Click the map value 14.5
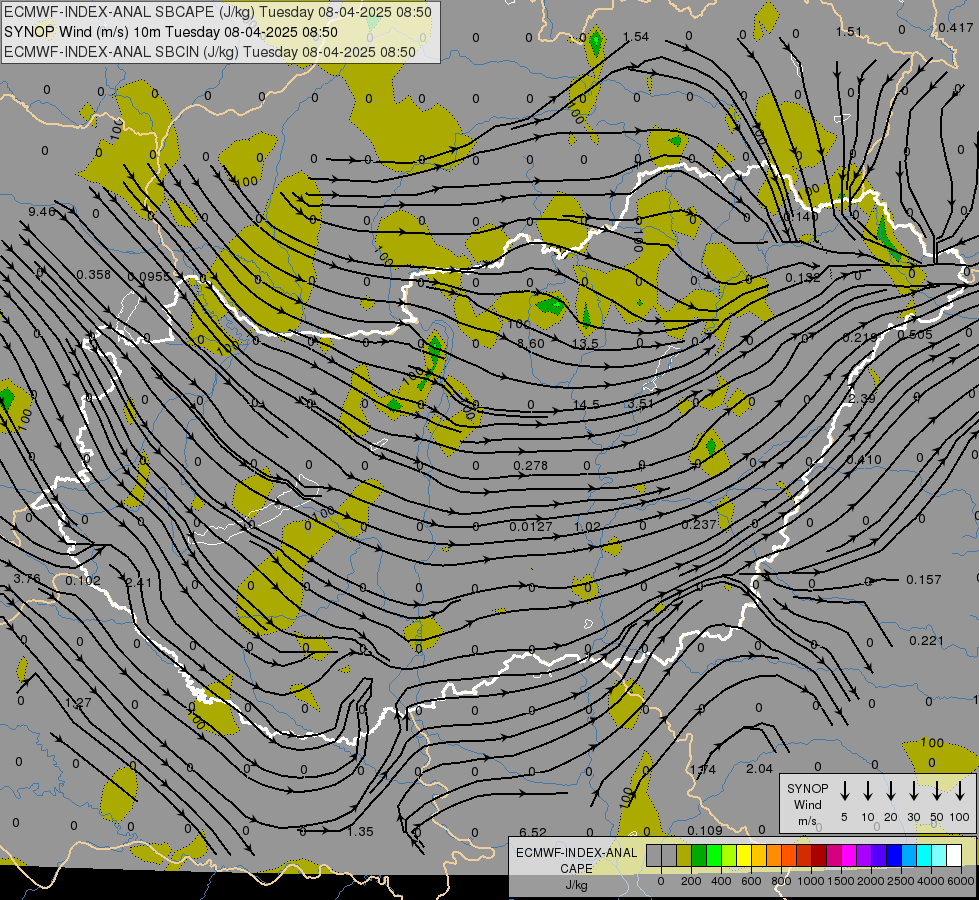The height and width of the screenshot is (900, 979). point(586,405)
